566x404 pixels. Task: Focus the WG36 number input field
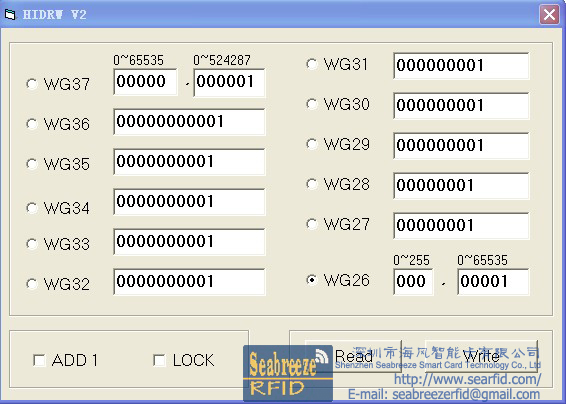[x=189, y=122]
